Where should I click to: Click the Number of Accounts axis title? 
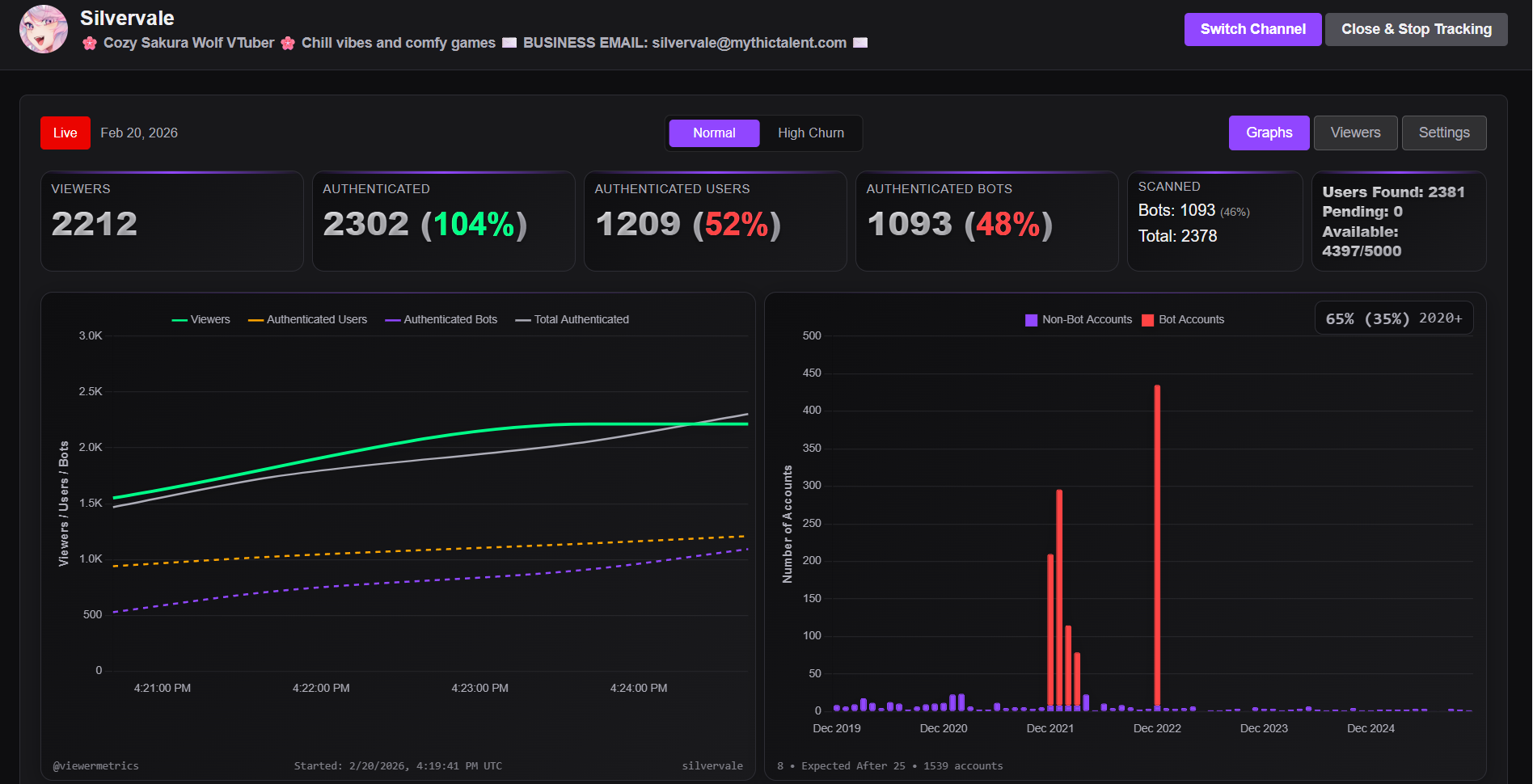point(788,525)
